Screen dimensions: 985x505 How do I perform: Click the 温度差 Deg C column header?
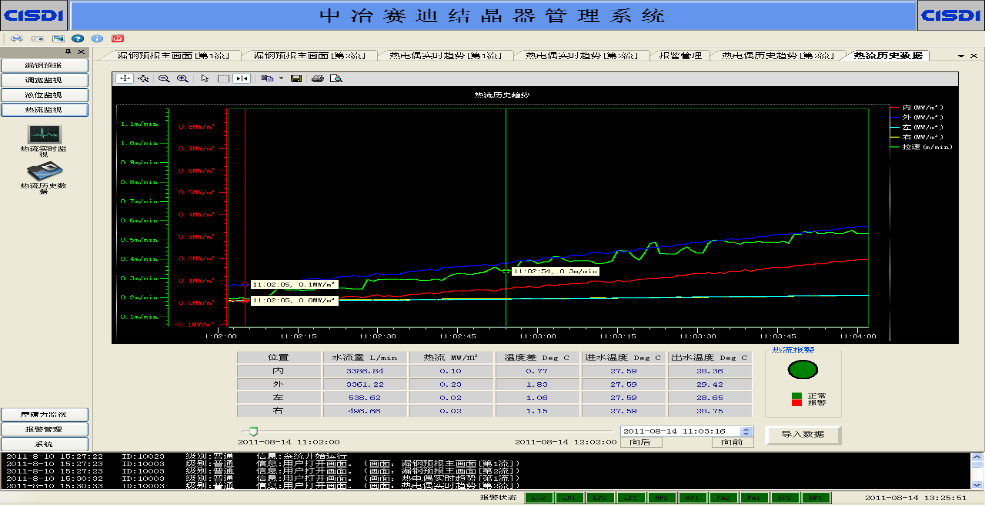tap(536, 357)
